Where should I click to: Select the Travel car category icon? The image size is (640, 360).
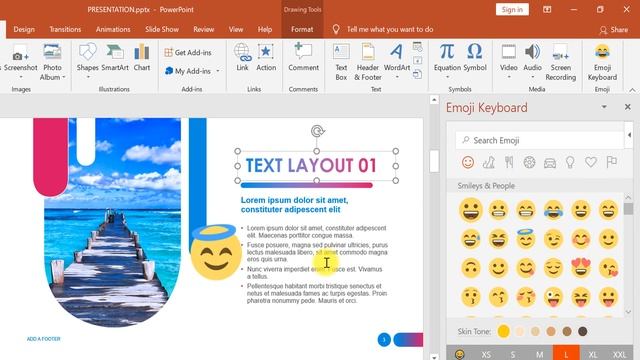pos(550,163)
